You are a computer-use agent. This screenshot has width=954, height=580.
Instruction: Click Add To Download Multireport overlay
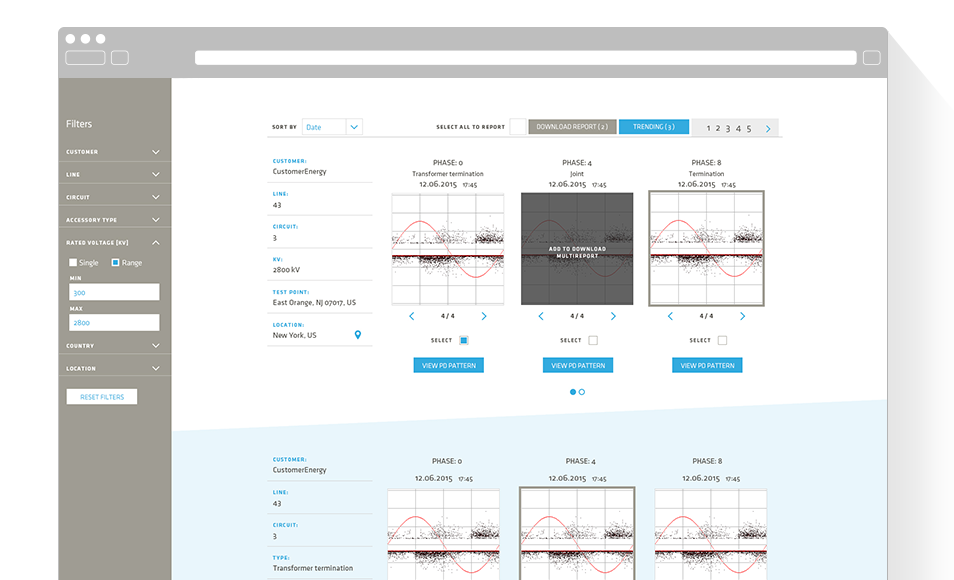click(x=577, y=249)
